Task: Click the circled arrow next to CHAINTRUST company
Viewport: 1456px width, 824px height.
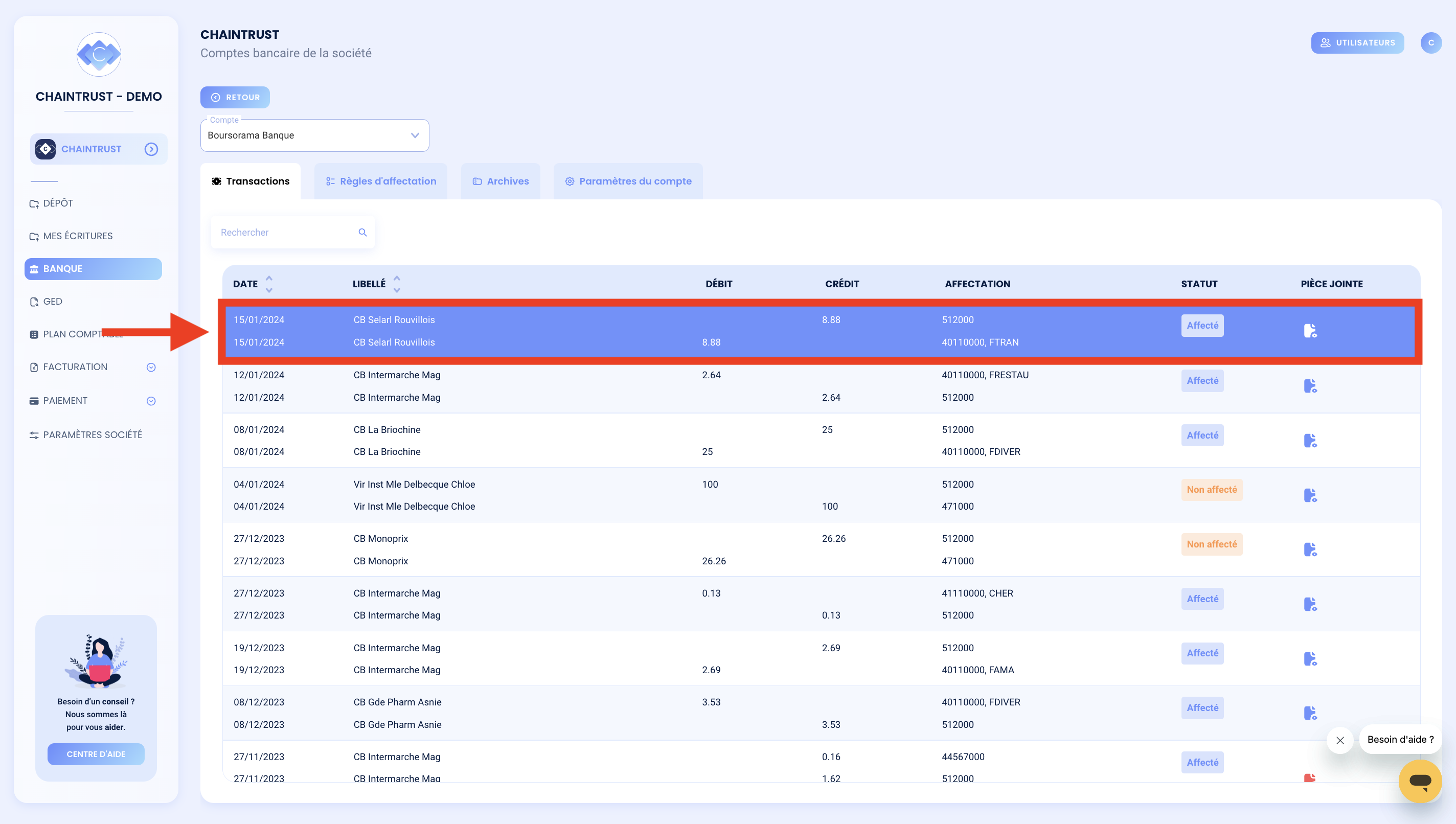Action: (151, 149)
